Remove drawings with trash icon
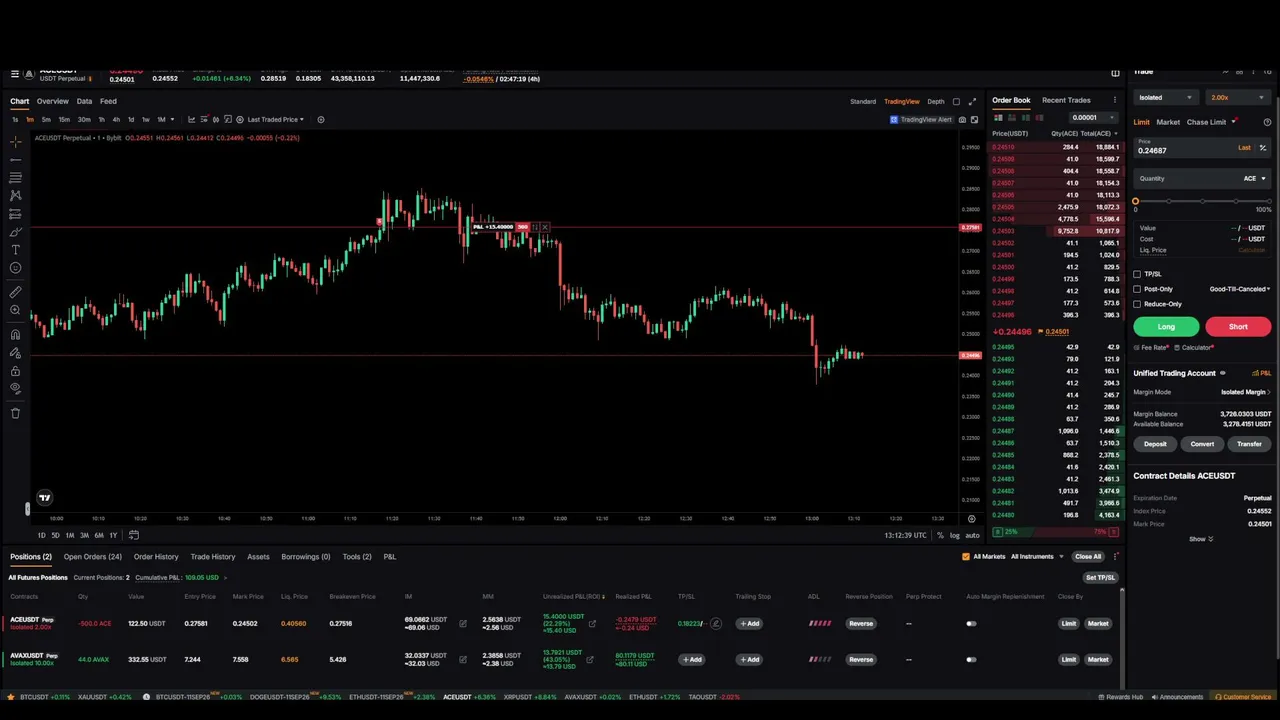Viewport: 1280px width, 720px height. click(15, 413)
